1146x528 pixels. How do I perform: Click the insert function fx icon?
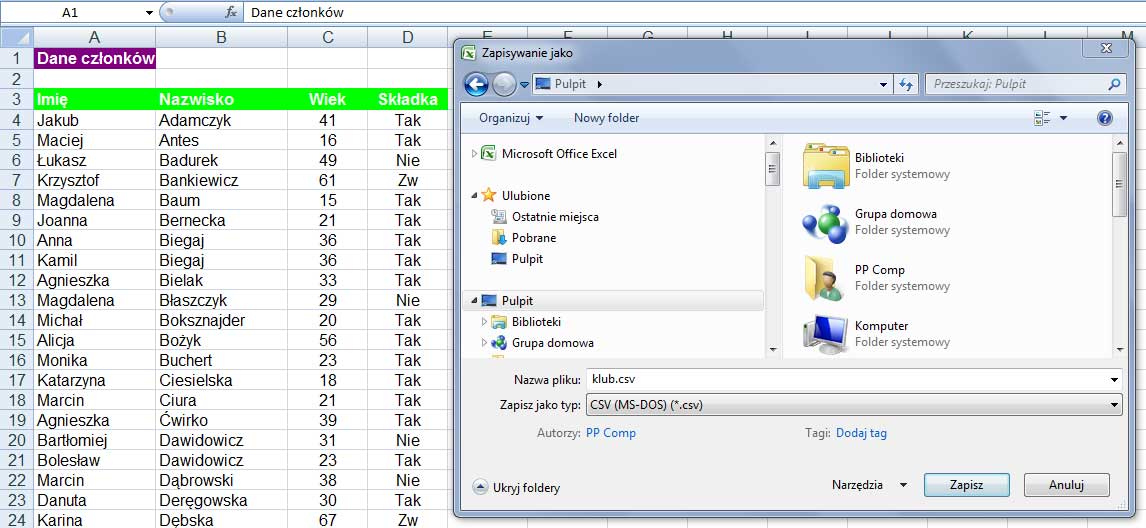231,12
